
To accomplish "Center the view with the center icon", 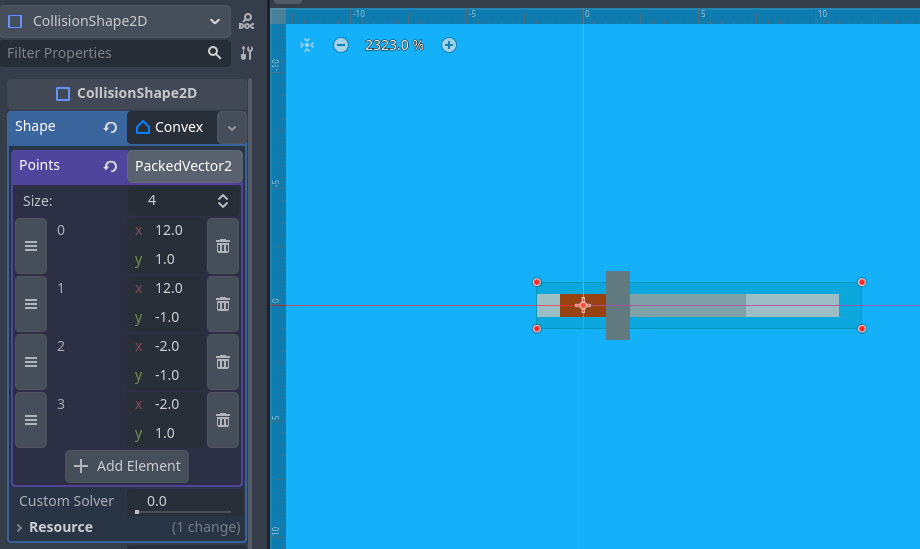I will click(307, 45).
